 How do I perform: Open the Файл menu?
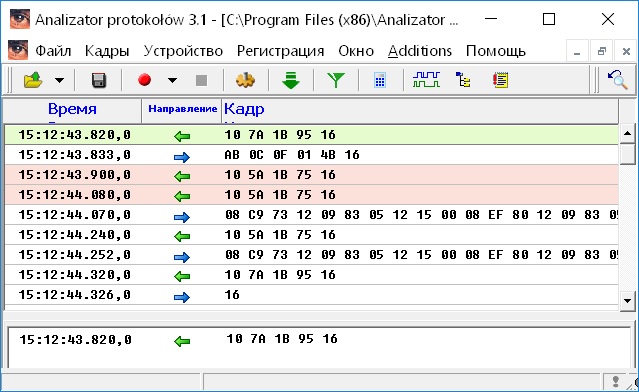click(x=53, y=51)
